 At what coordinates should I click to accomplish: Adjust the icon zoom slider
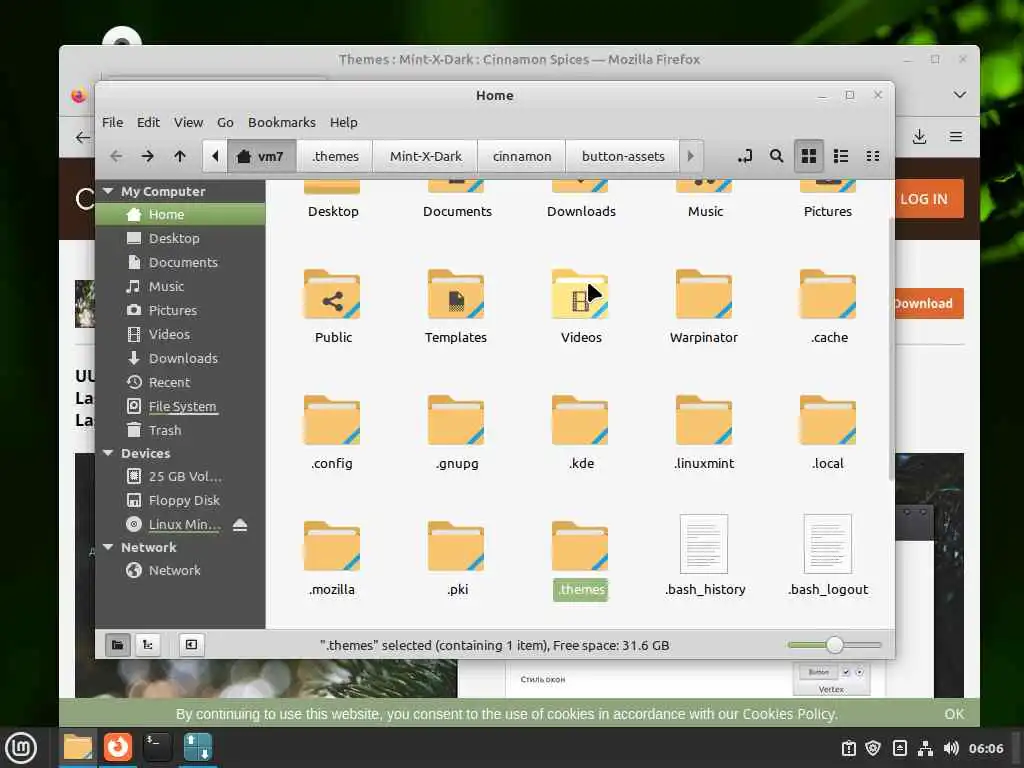point(834,645)
